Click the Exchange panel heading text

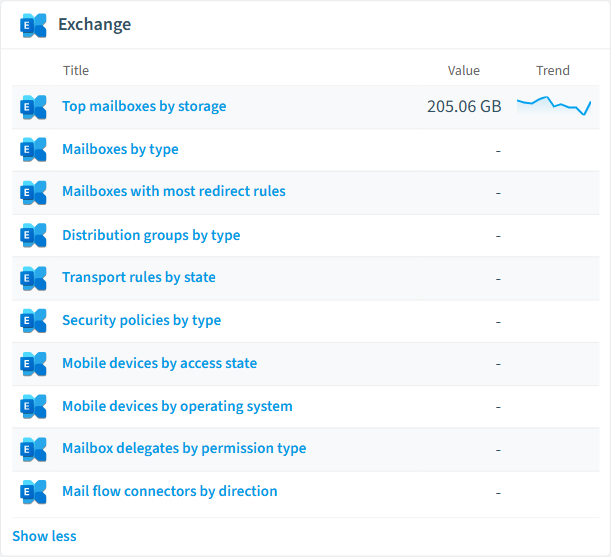[95, 25]
